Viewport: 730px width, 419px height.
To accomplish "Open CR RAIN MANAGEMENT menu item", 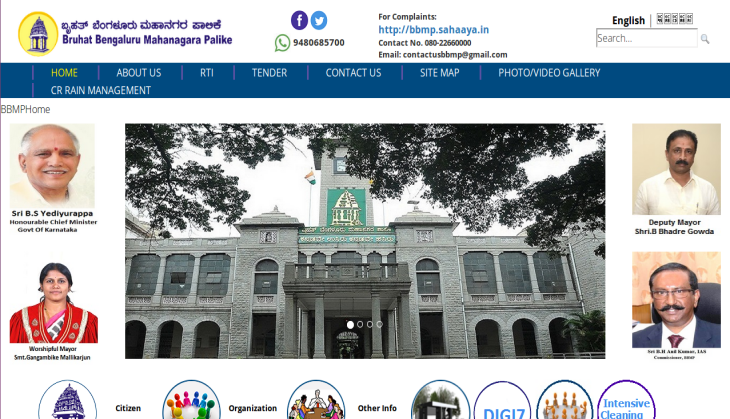I will tap(101, 90).
